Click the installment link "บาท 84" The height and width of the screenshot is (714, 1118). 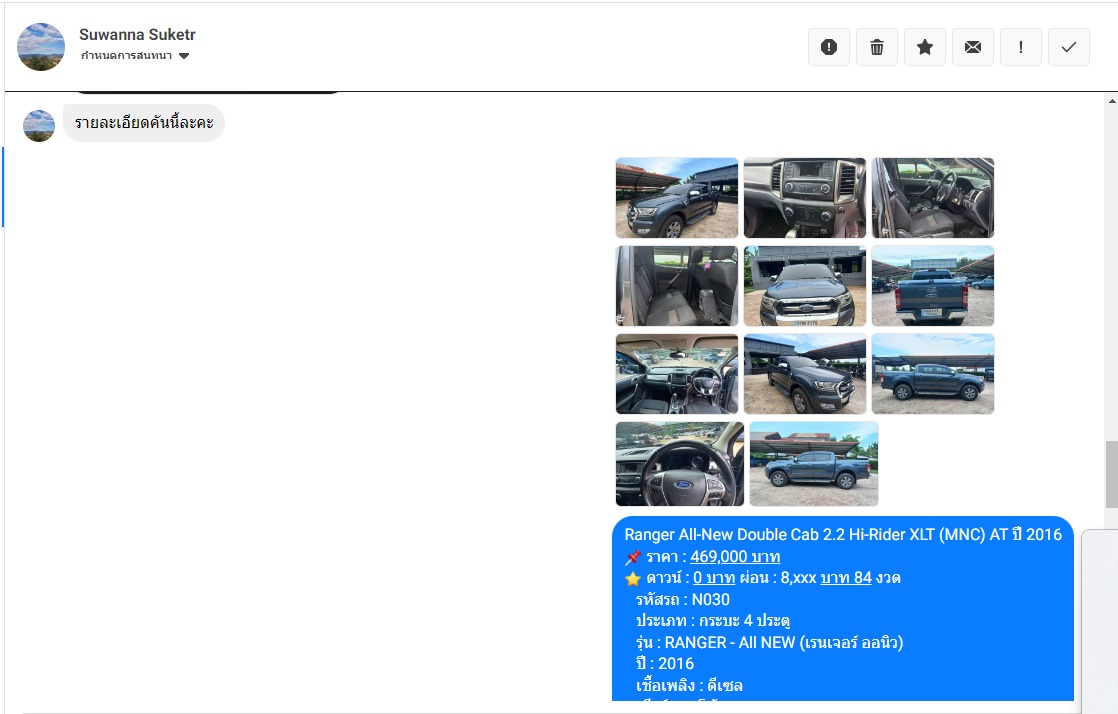click(x=846, y=578)
